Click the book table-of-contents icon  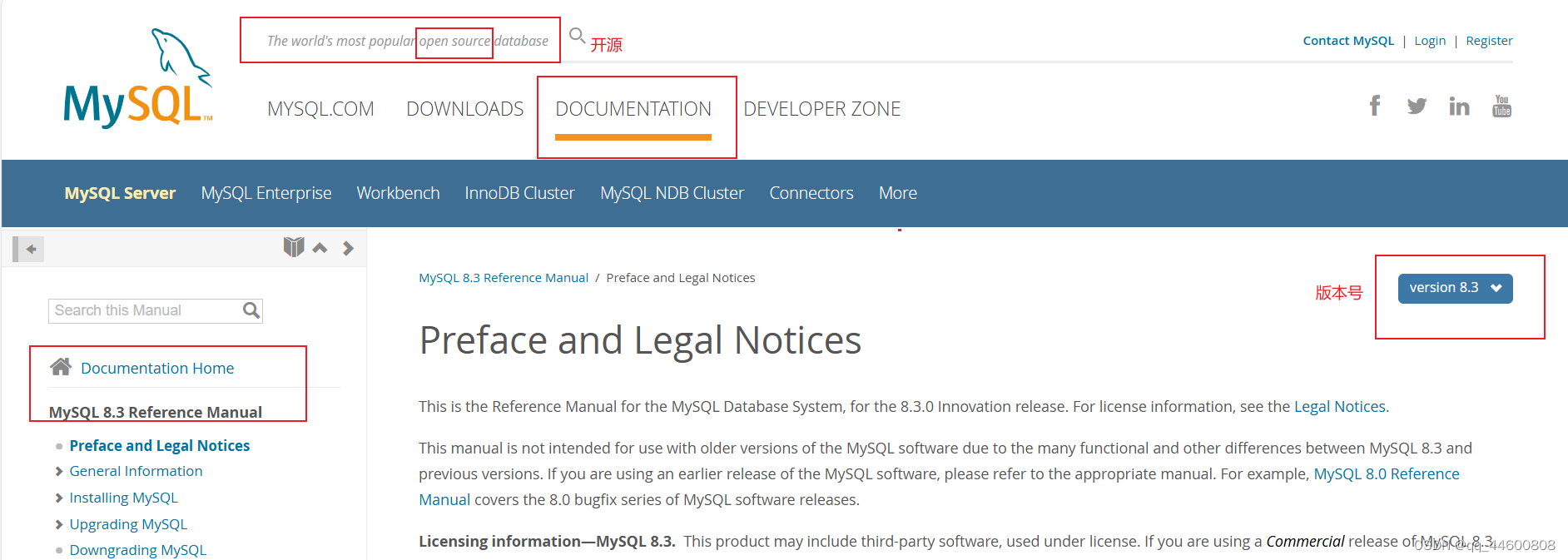tap(294, 247)
